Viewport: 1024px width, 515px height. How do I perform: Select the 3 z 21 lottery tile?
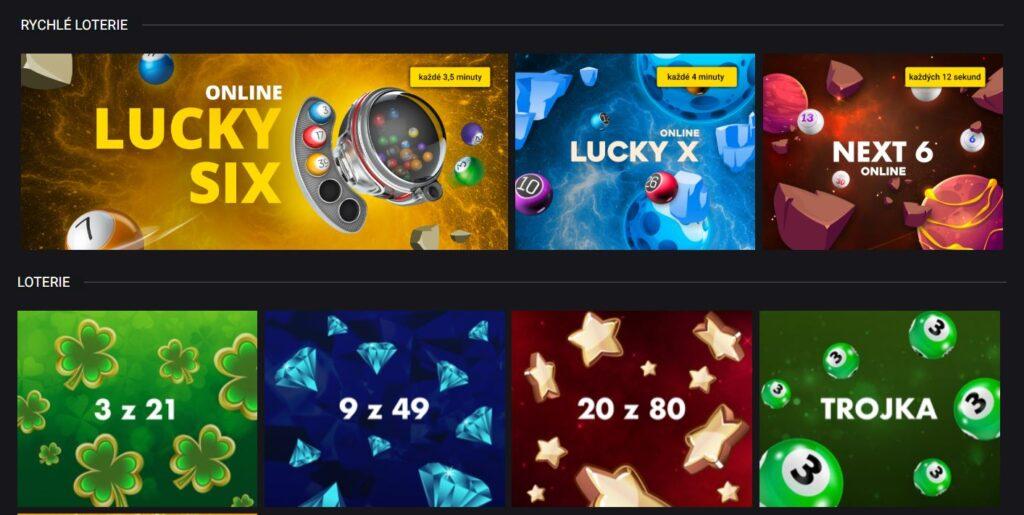pos(137,409)
